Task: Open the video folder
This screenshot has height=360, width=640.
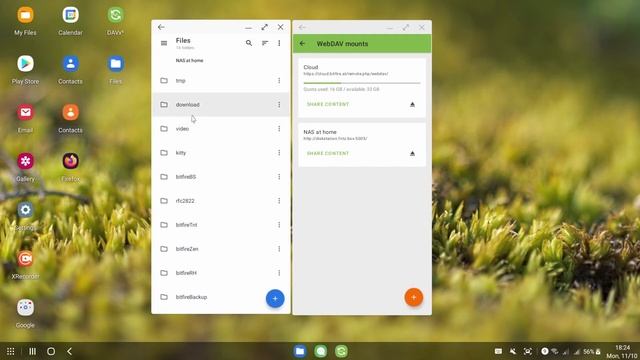Action: (x=221, y=129)
